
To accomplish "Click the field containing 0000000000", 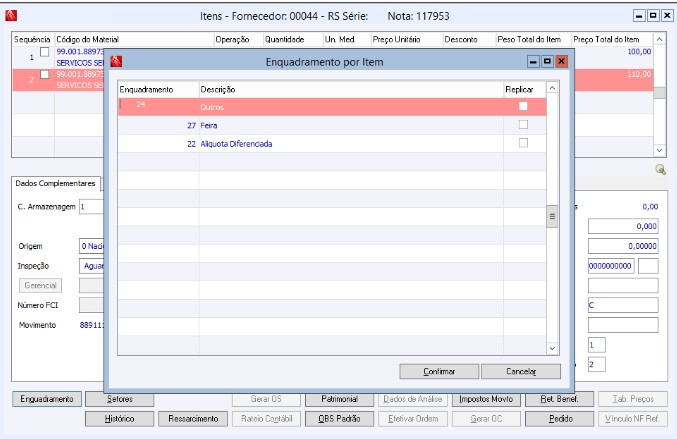I will tap(611, 266).
